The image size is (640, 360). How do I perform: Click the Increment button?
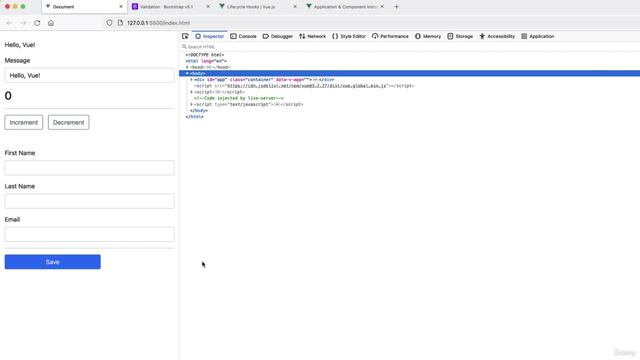tap(24, 122)
